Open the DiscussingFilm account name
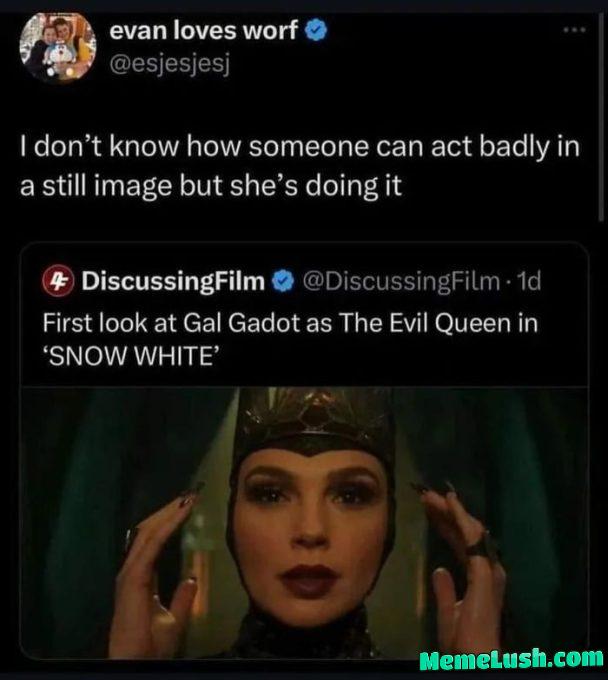This screenshot has height=680, width=608. coord(171,281)
